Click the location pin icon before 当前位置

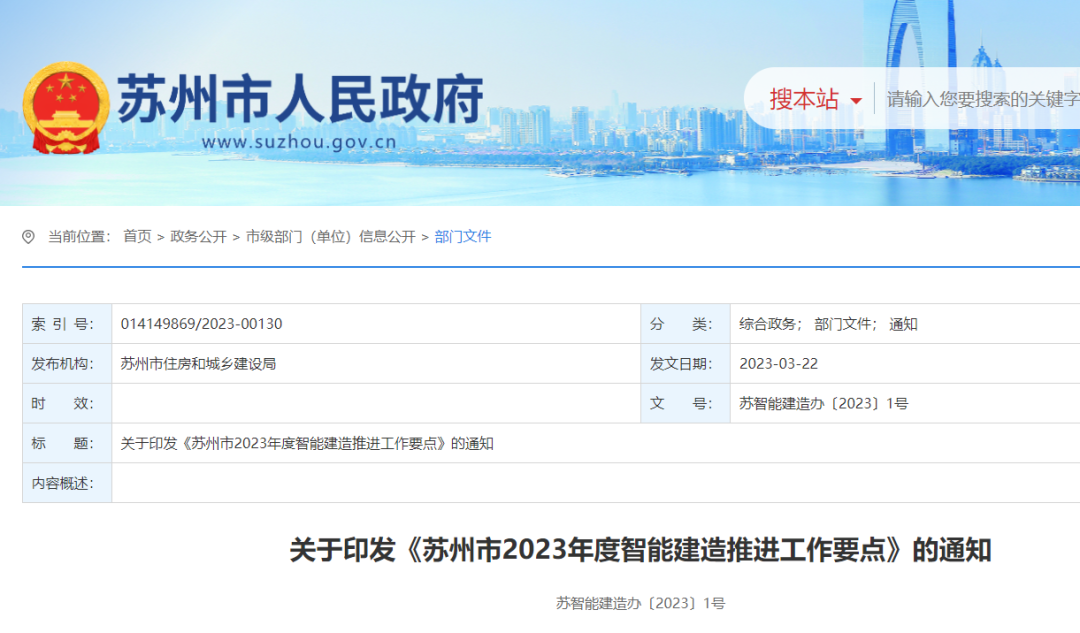[28, 237]
